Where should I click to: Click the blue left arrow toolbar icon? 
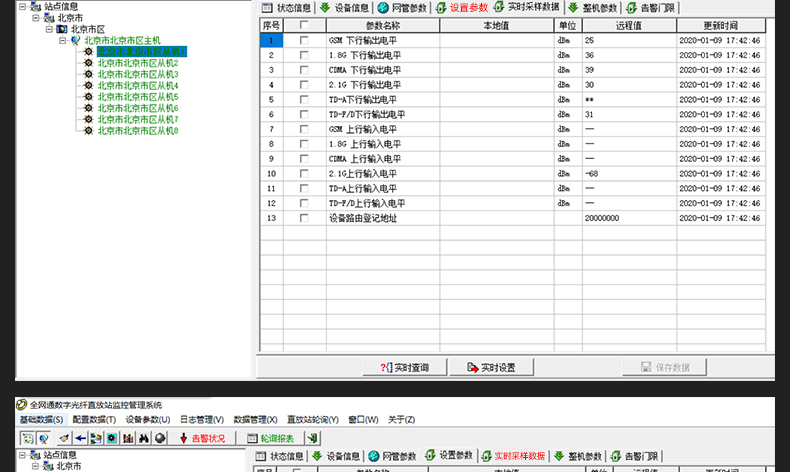click(80, 438)
